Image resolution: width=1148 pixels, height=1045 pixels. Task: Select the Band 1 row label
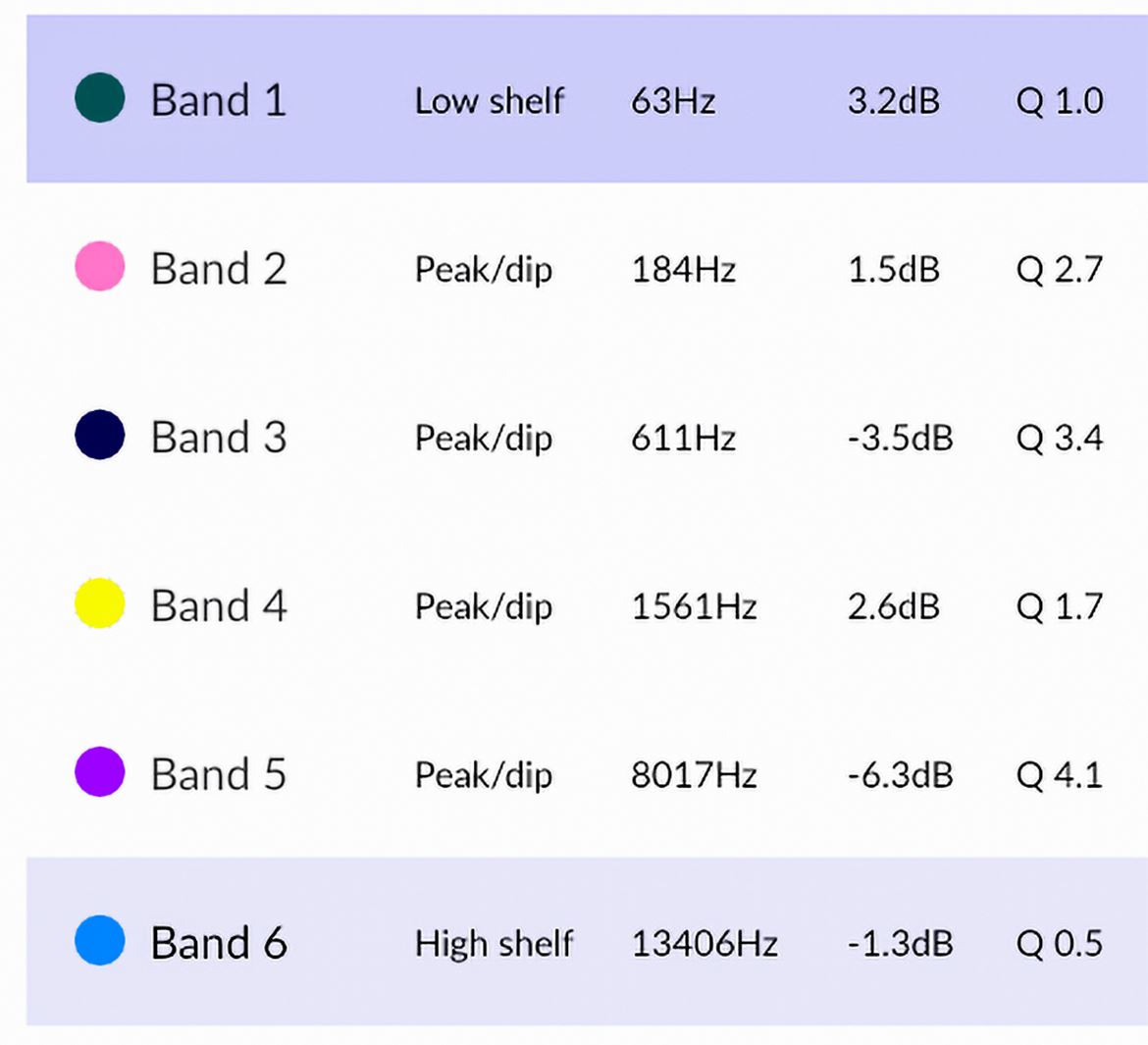pos(218,100)
